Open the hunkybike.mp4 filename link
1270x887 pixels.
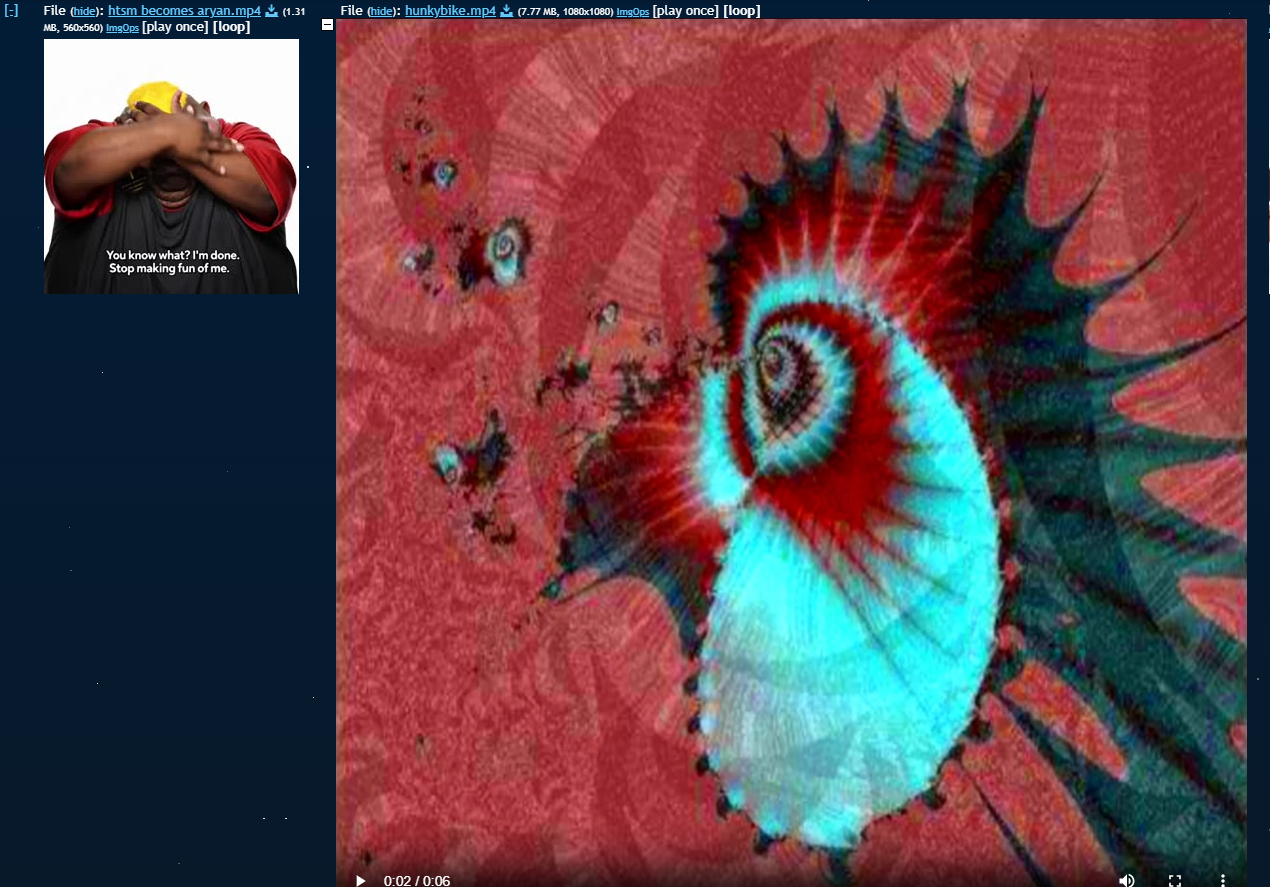[450, 11]
